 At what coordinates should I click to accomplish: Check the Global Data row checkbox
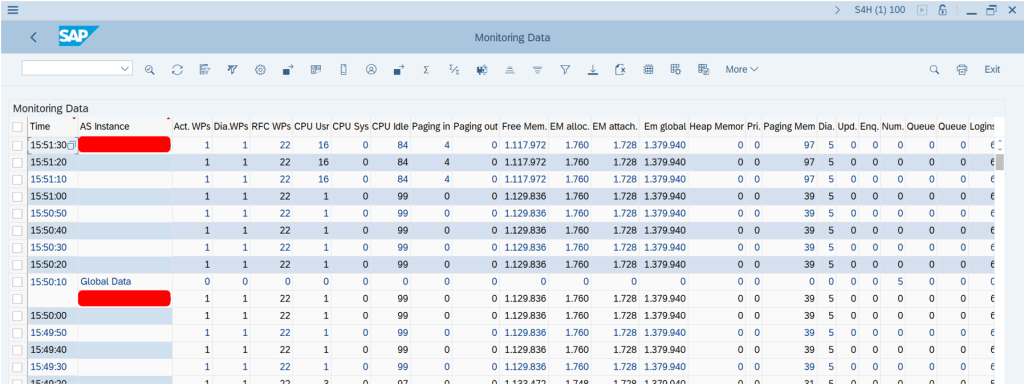click(18, 281)
